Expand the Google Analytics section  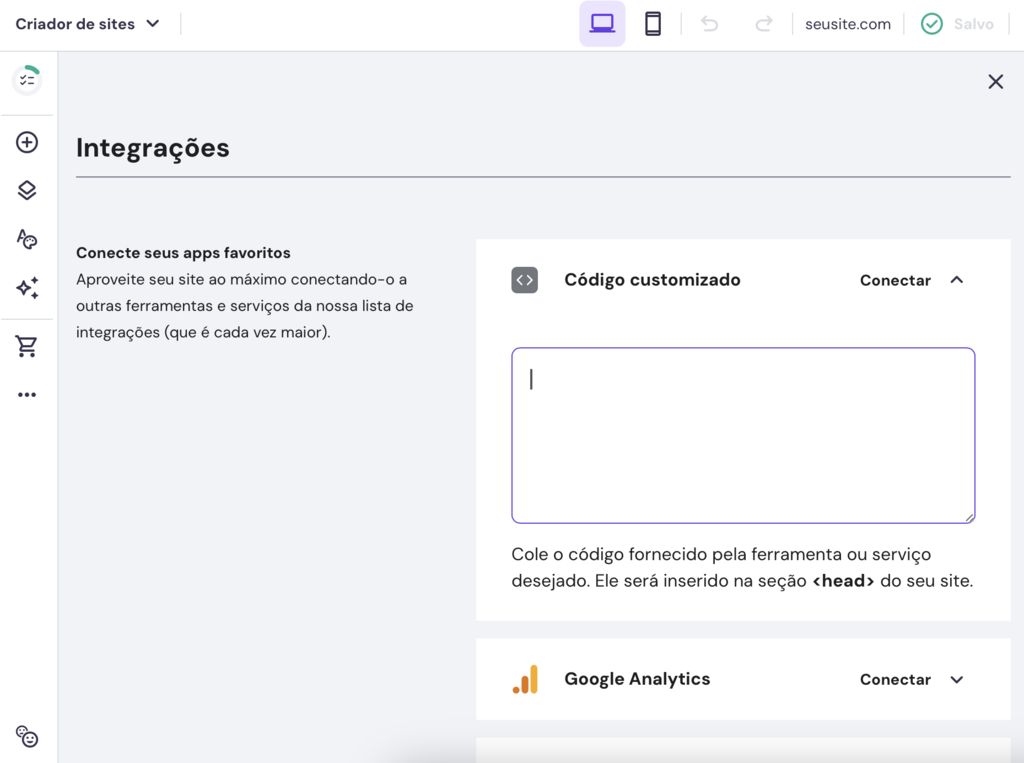(x=957, y=679)
